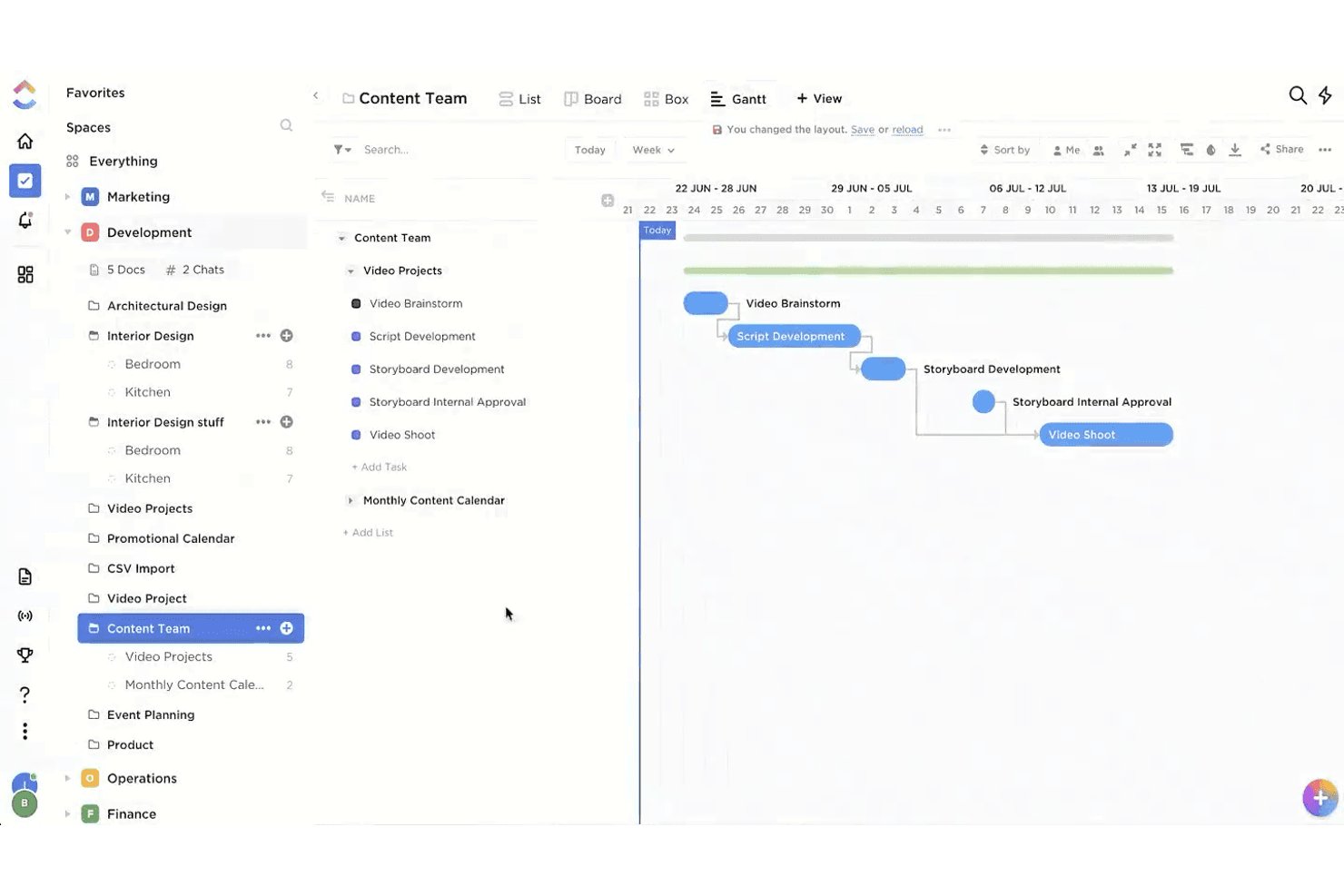Collapse the Development space

[x=67, y=232]
